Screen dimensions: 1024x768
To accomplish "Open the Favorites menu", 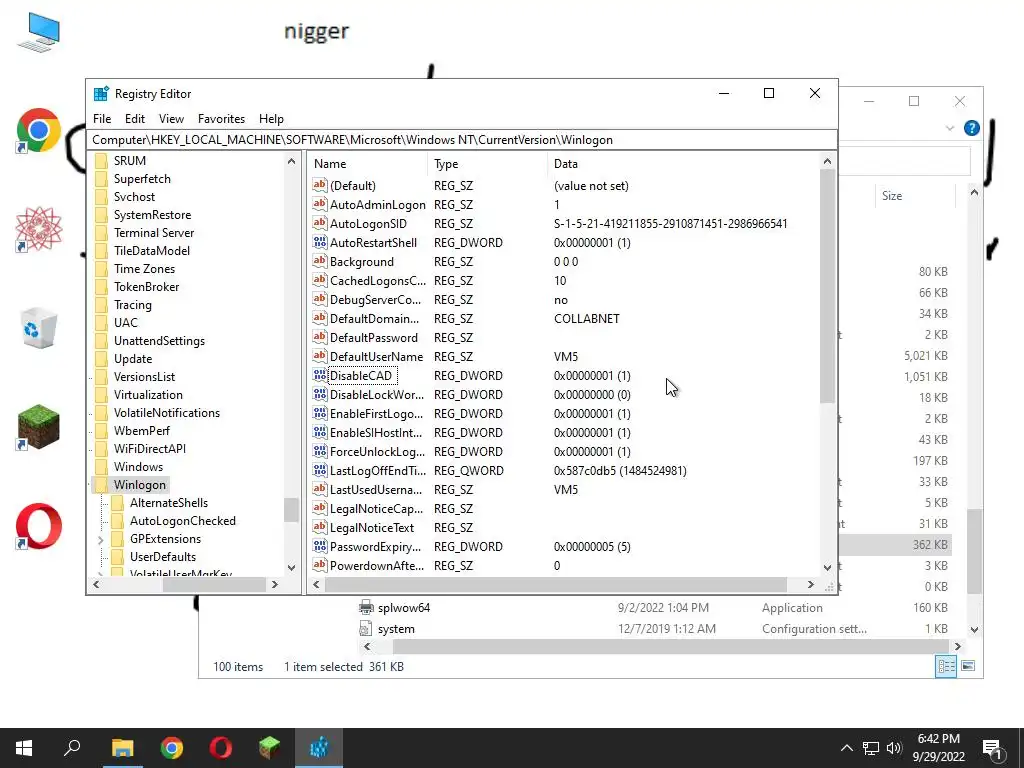I will click(221, 119).
